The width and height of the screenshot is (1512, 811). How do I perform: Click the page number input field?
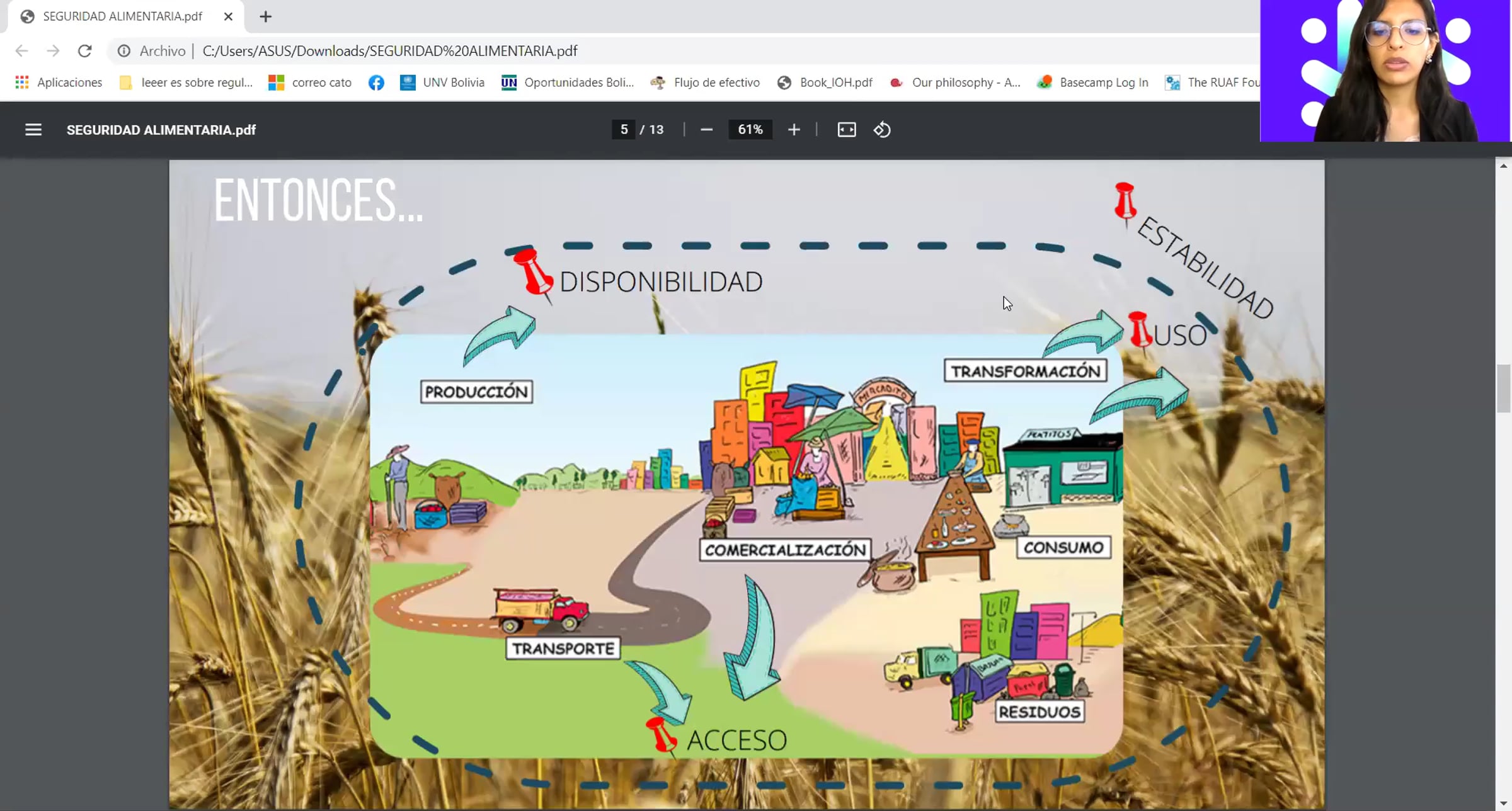pyautogui.click(x=624, y=130)
